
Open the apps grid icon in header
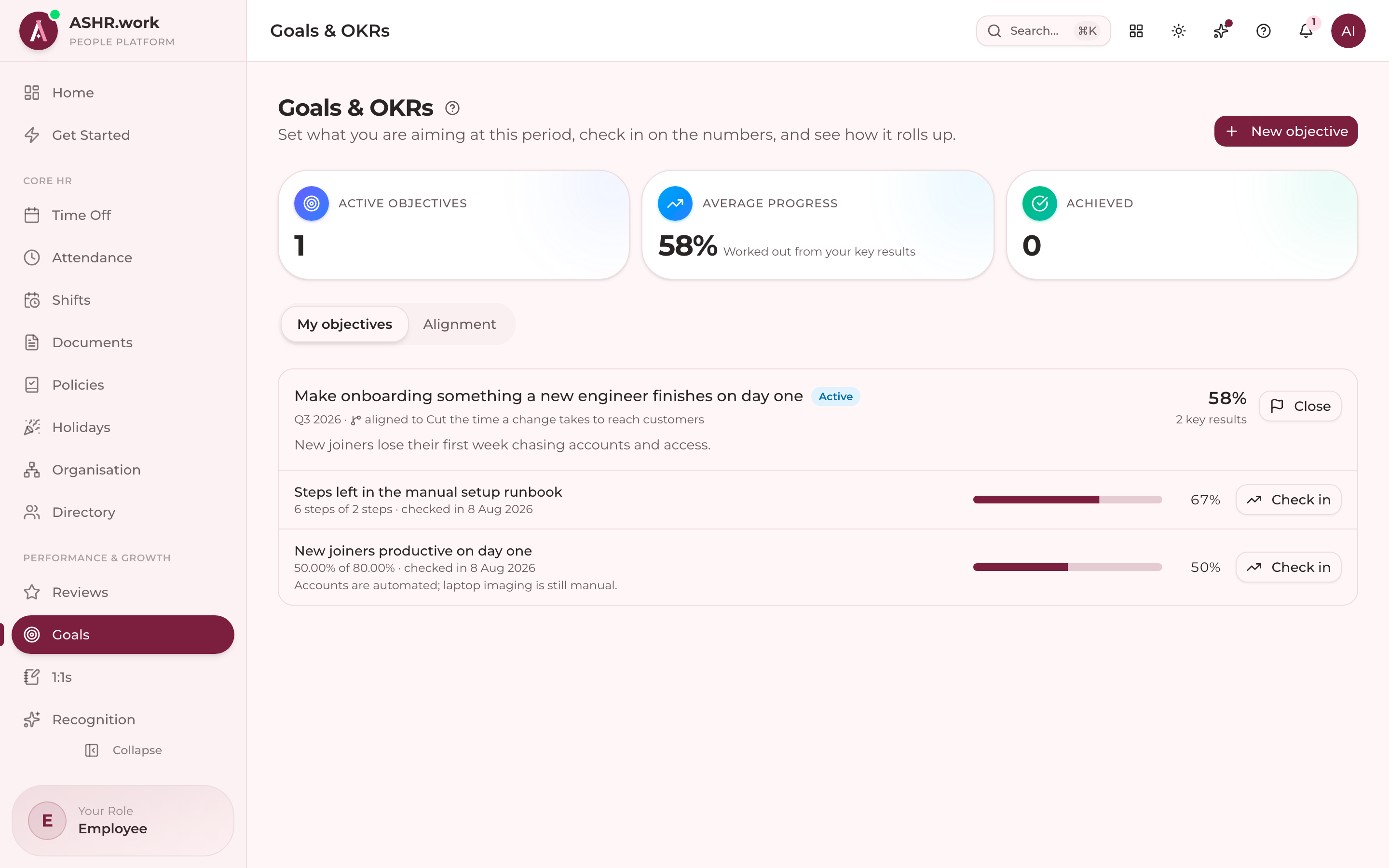click(x=1136, y=31)
